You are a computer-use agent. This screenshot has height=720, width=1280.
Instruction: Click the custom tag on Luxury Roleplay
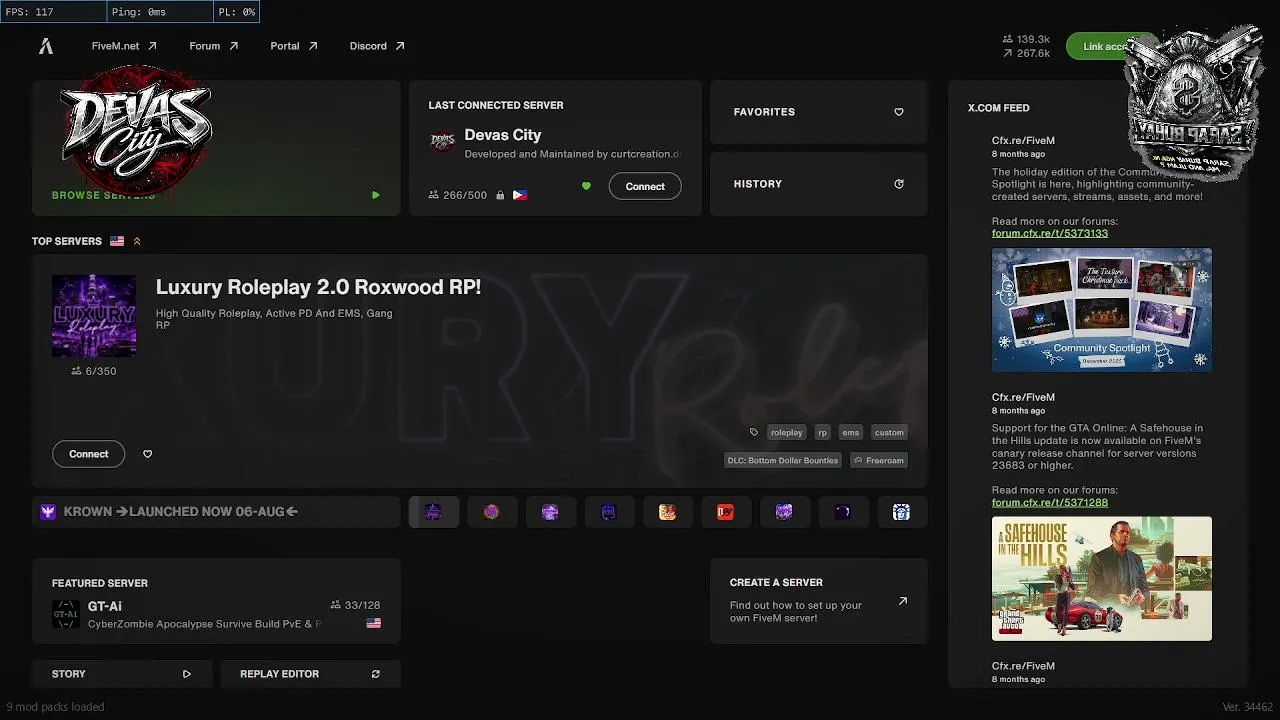[889, 433]
